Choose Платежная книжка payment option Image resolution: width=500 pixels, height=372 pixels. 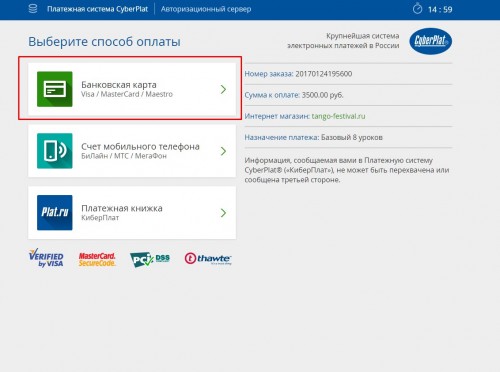point(132,213)
